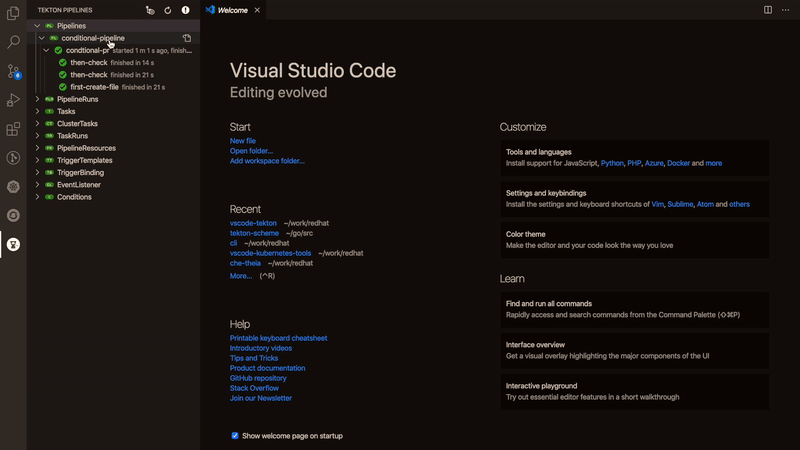Open the Search view in activity bar
Image resolution: width=800 pixels, height=450 pixels.
pyautogui.click(x=13, y=42)
